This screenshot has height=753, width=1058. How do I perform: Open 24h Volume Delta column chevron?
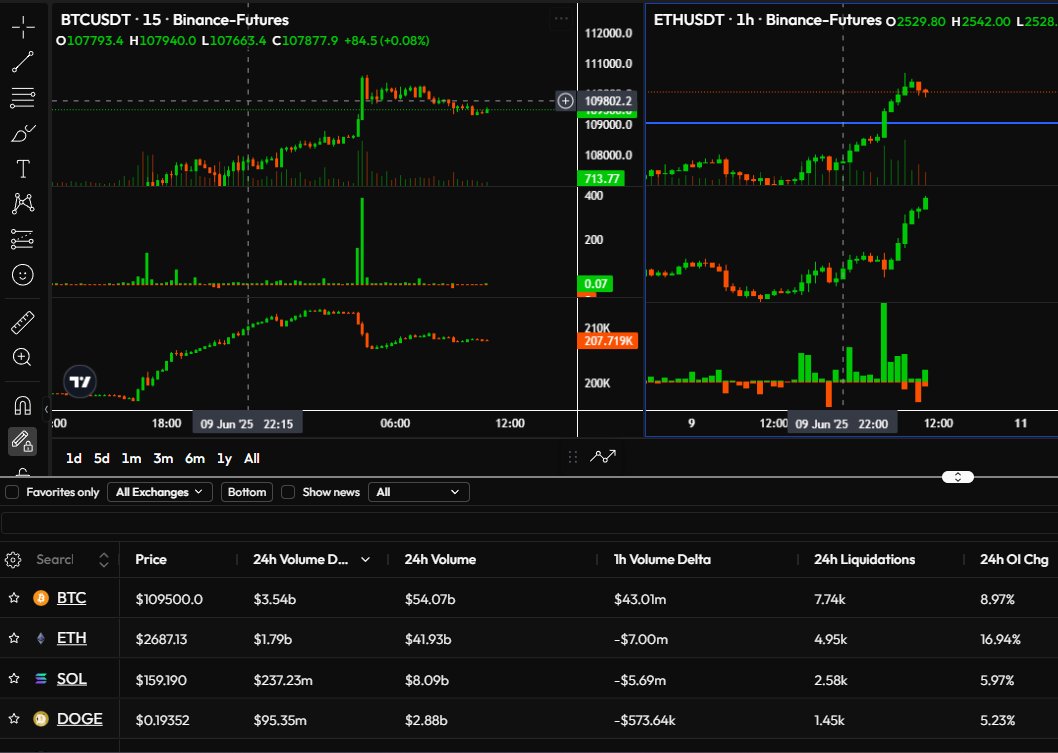[x=366, y=559]
